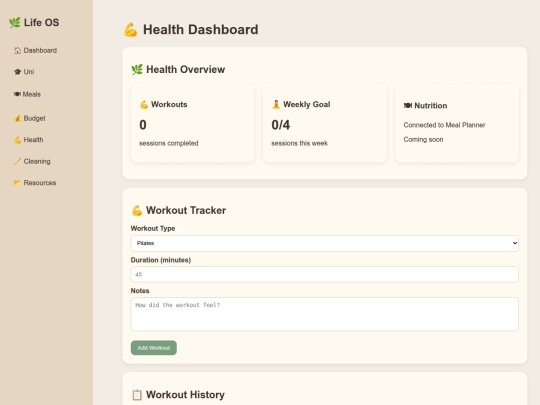
Task: Click the Workout History heading
Action: click(x=185, y=395)
